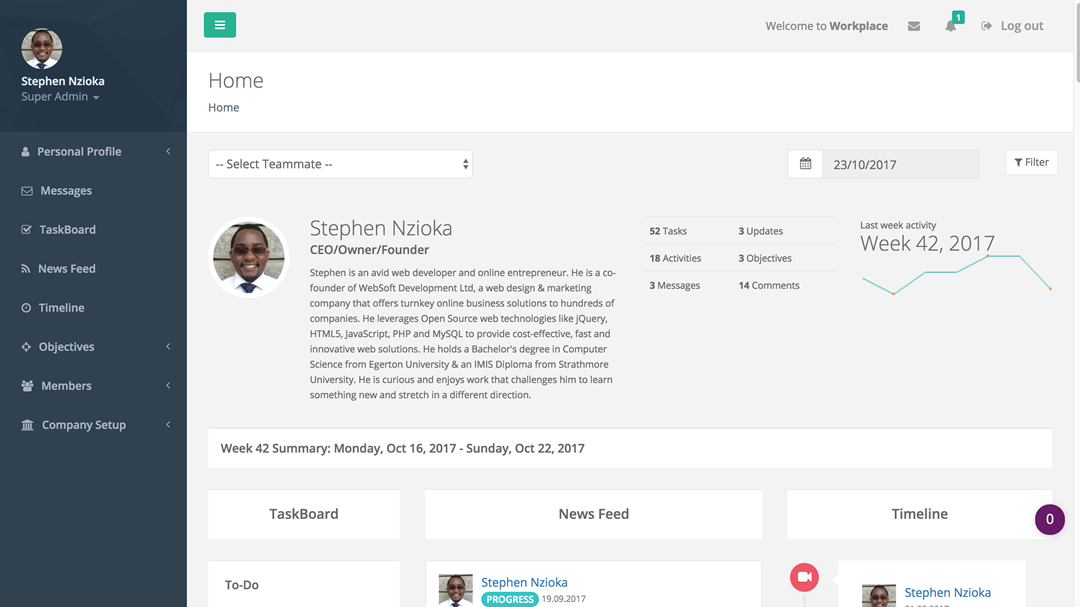Viewport: 1080px width, 607px height.
Task: Open the Select Teammate dropdown
Action: pyautogui.click(x=340, y=164)
